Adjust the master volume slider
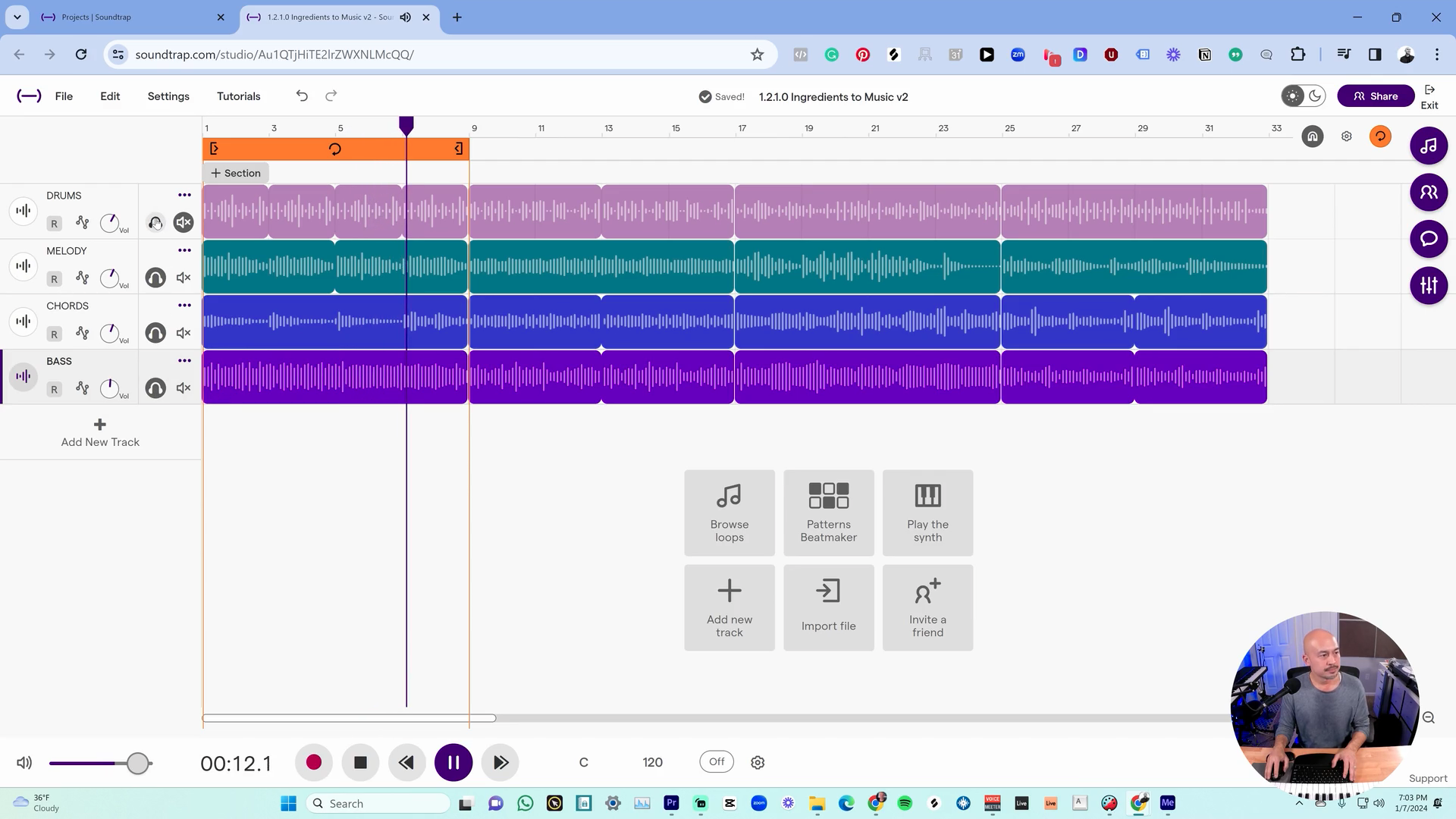The width and height of the screenshot is (1456, 819). pyautogui.click(x=137, y=763)
